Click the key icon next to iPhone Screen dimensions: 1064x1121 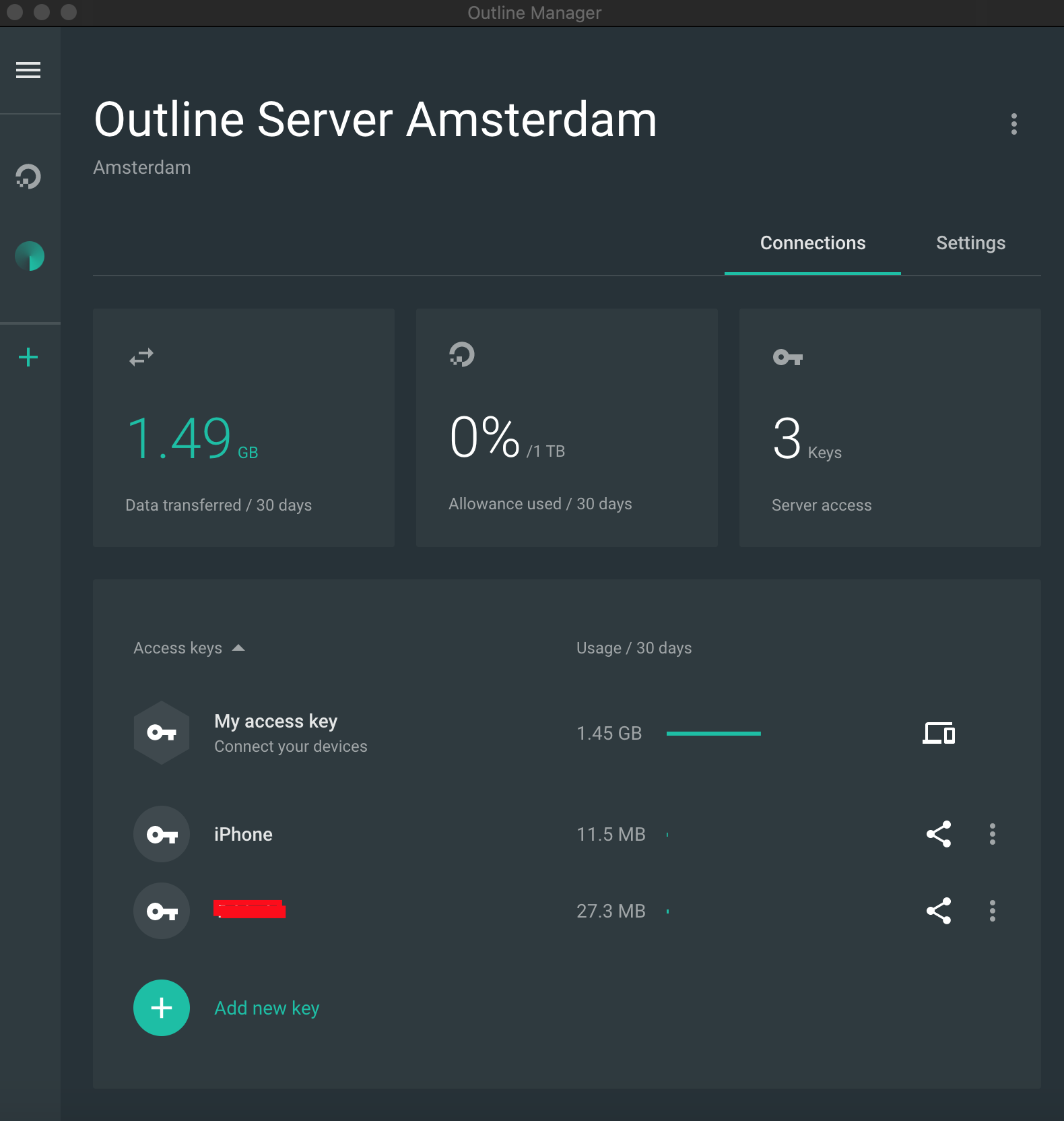162,834
